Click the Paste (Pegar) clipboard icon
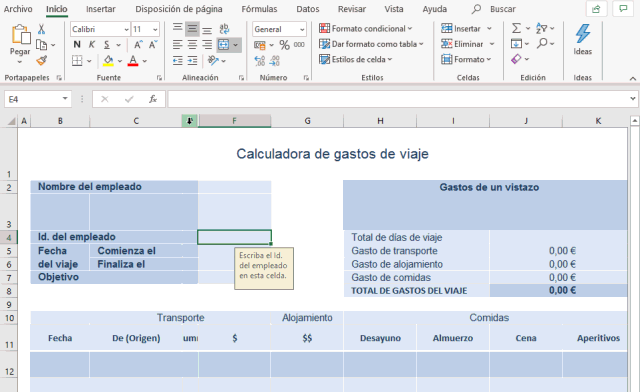 (x=20, y=34)
